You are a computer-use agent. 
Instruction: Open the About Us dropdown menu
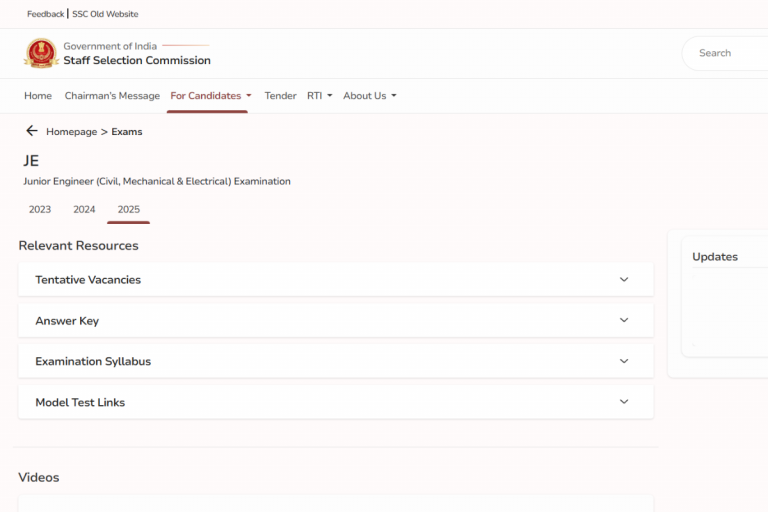(x=370, y=96)
